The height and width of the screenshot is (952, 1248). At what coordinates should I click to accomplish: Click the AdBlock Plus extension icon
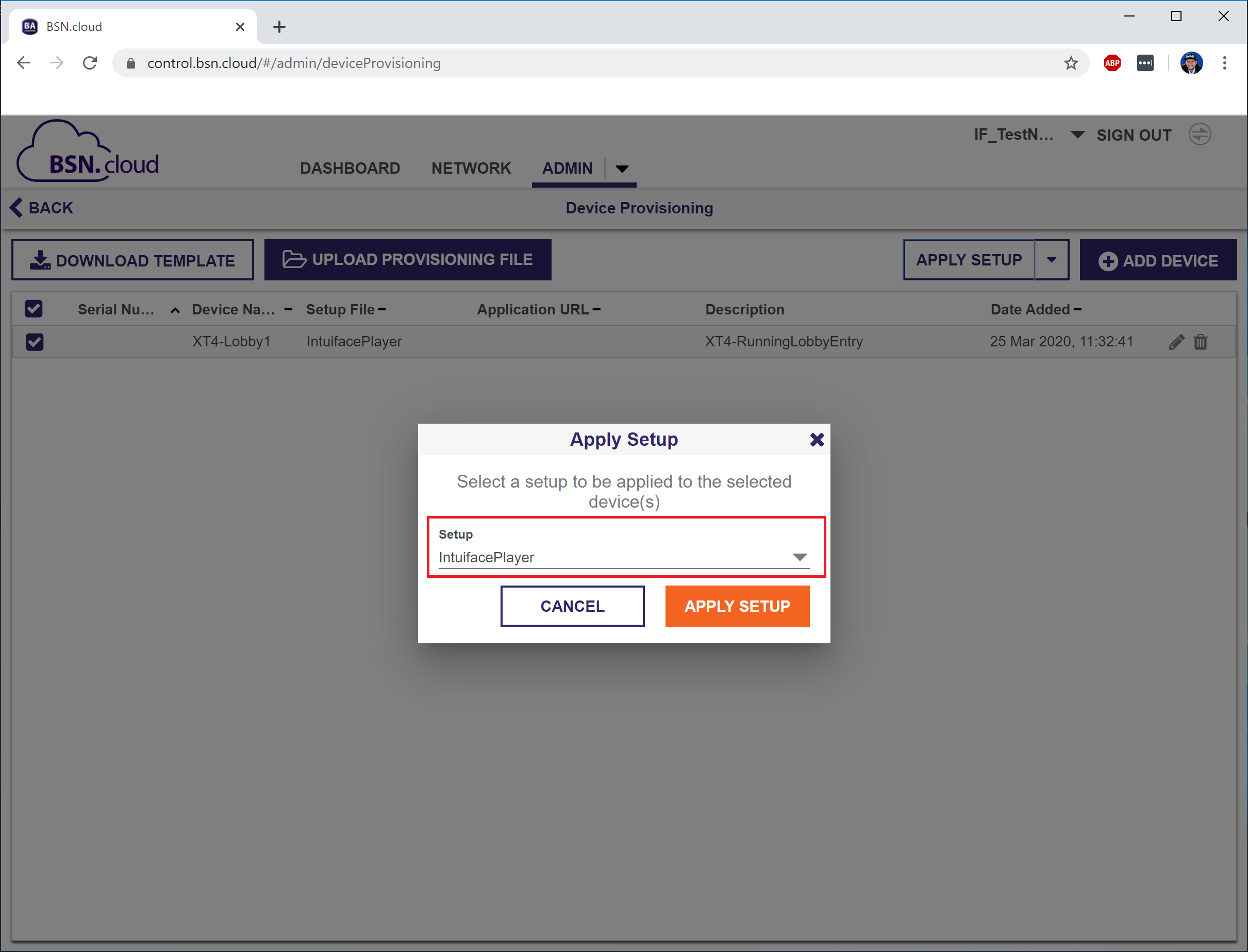1112,63
